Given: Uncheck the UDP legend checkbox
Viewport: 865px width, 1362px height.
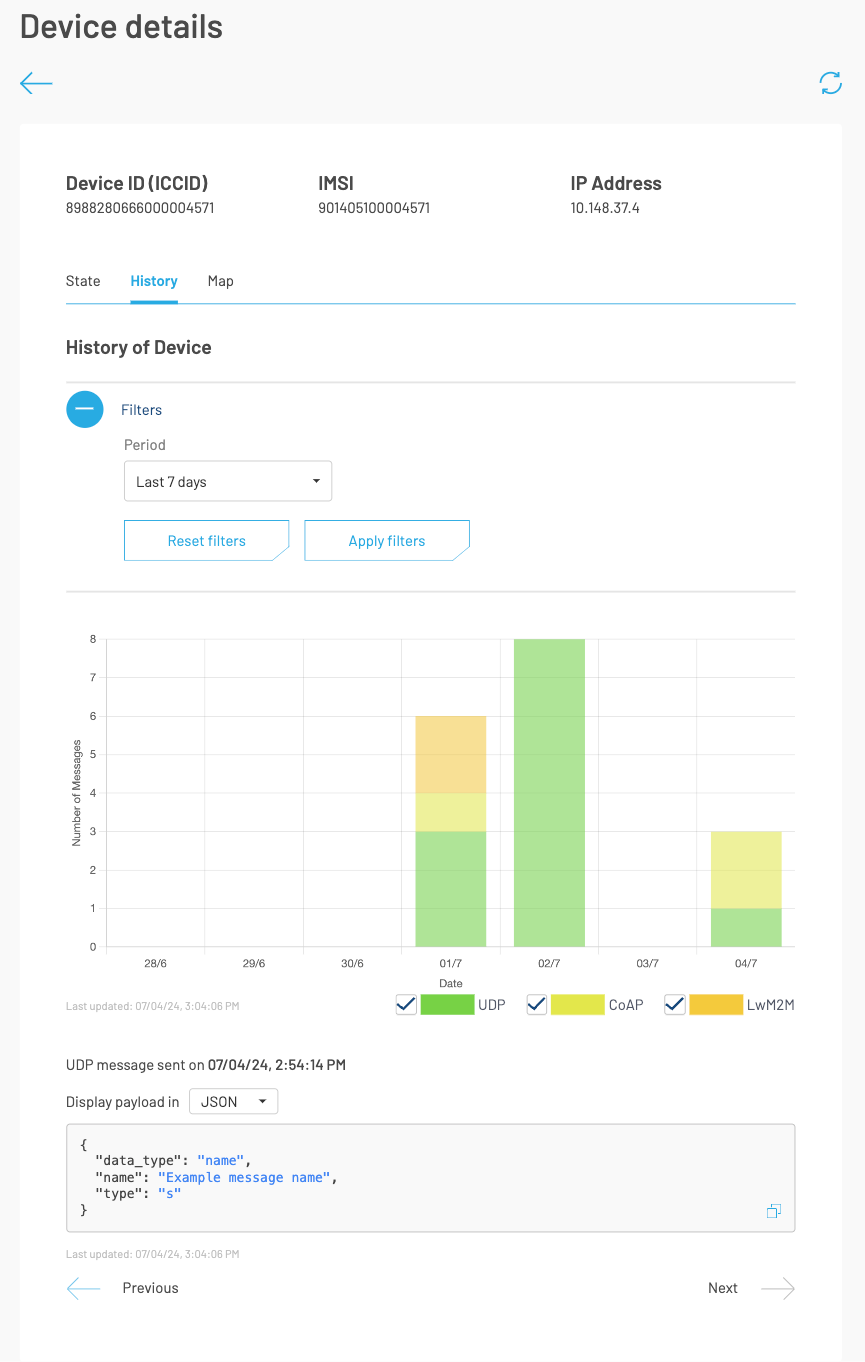Looking at the screenshot, I should pos(406,1005).
